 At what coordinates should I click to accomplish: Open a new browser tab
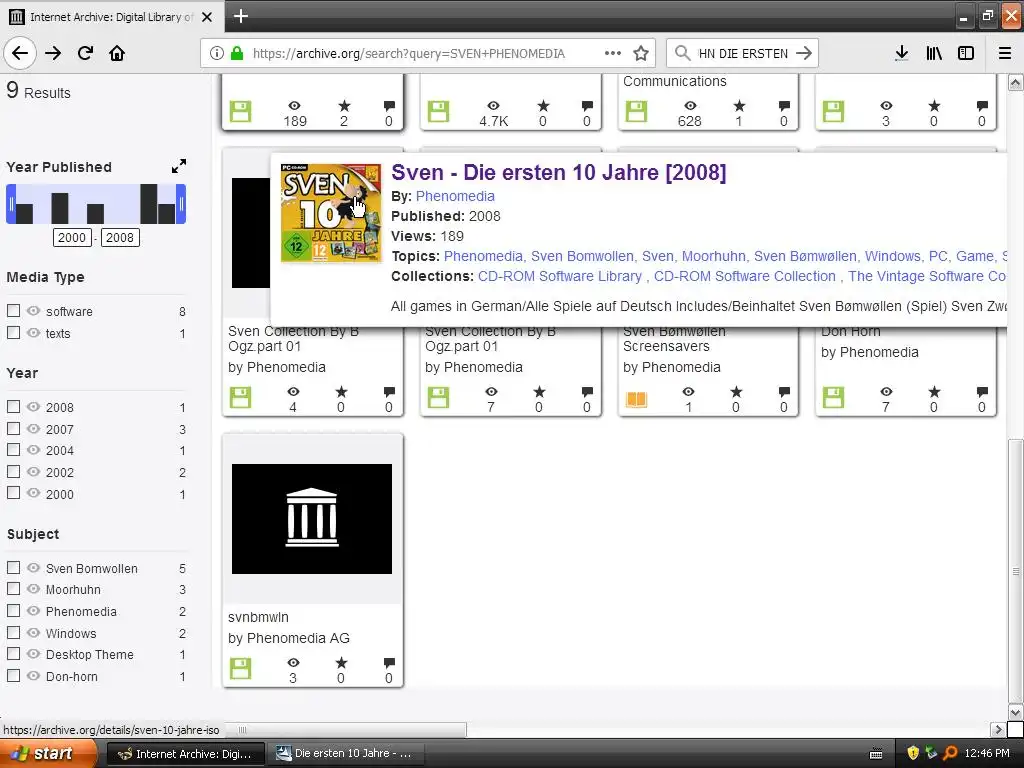click(240, 16)
